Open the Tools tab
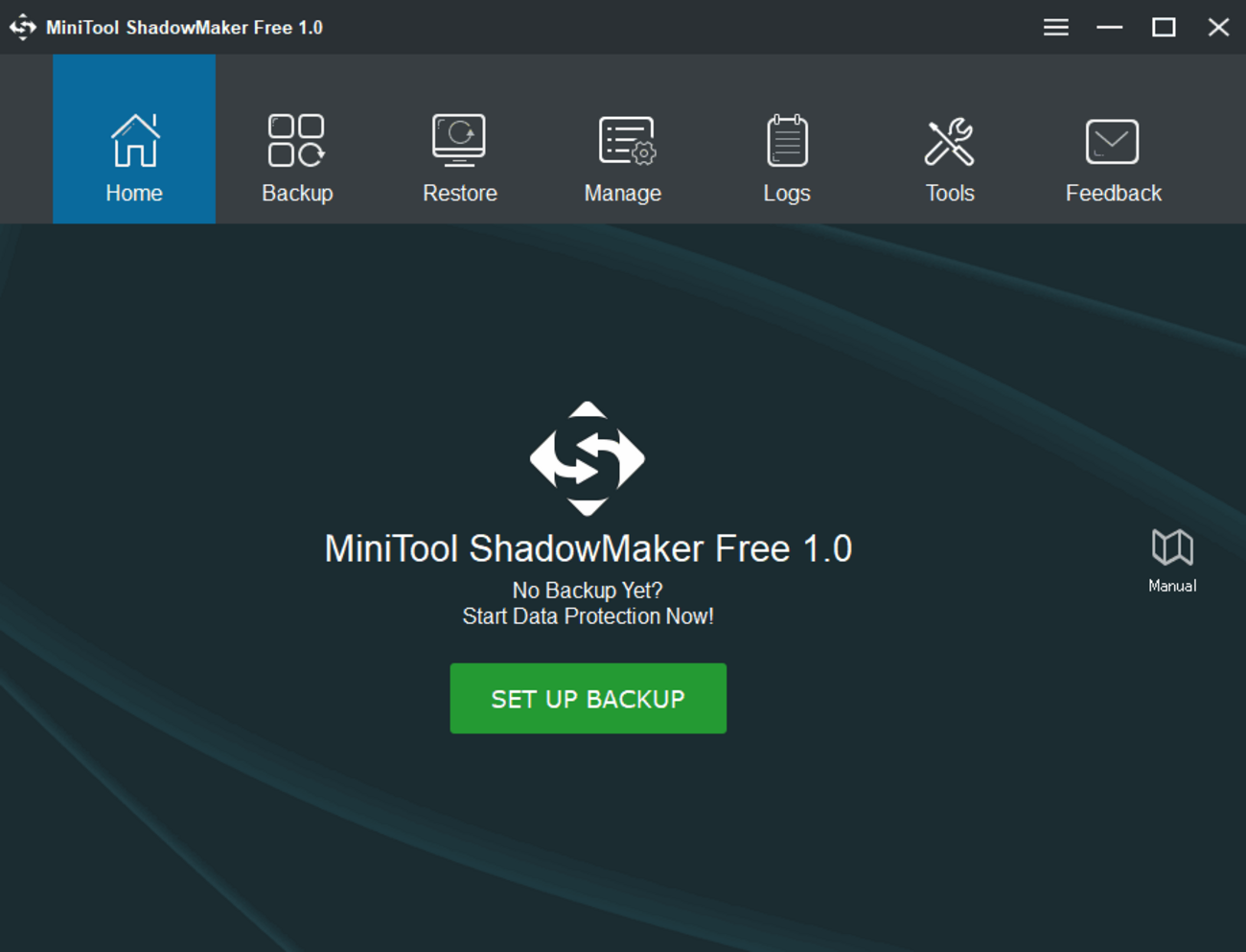The image size is (1246, 952). coord(950,139)
